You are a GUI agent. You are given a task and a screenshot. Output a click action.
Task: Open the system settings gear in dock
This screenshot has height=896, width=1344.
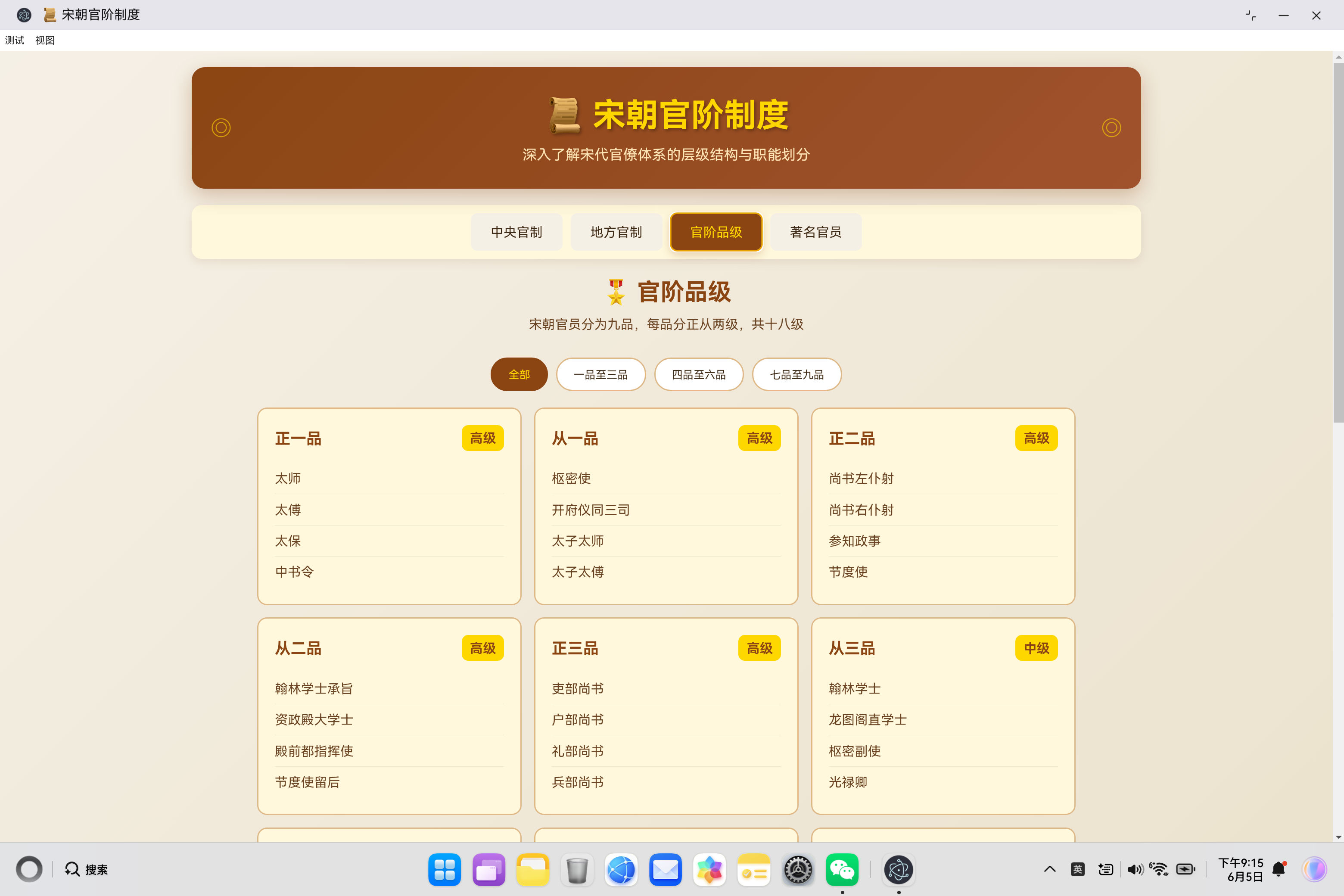798,869
